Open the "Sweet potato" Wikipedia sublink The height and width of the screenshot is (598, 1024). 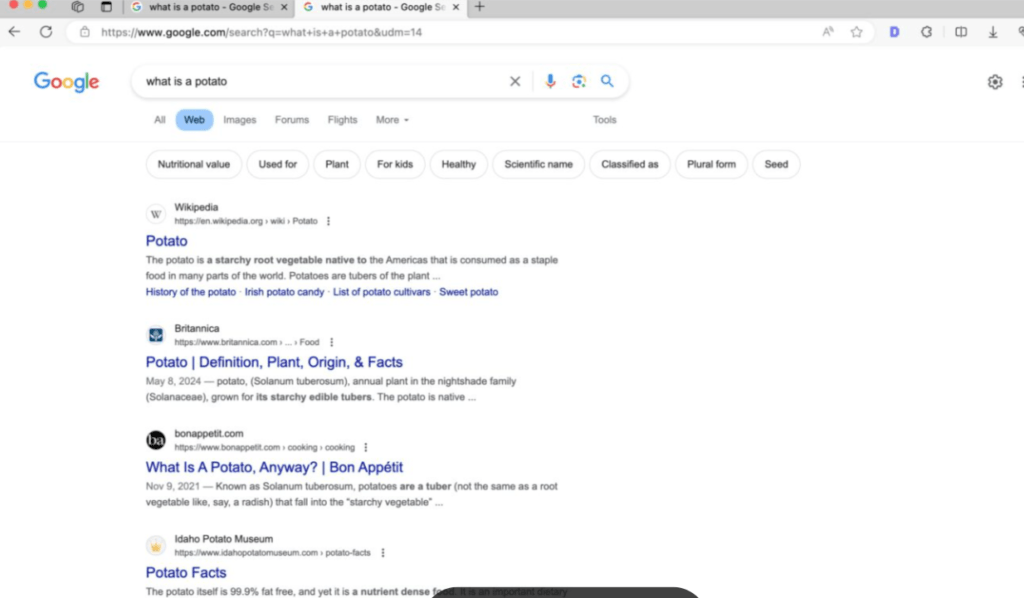[x=468, y=292]
